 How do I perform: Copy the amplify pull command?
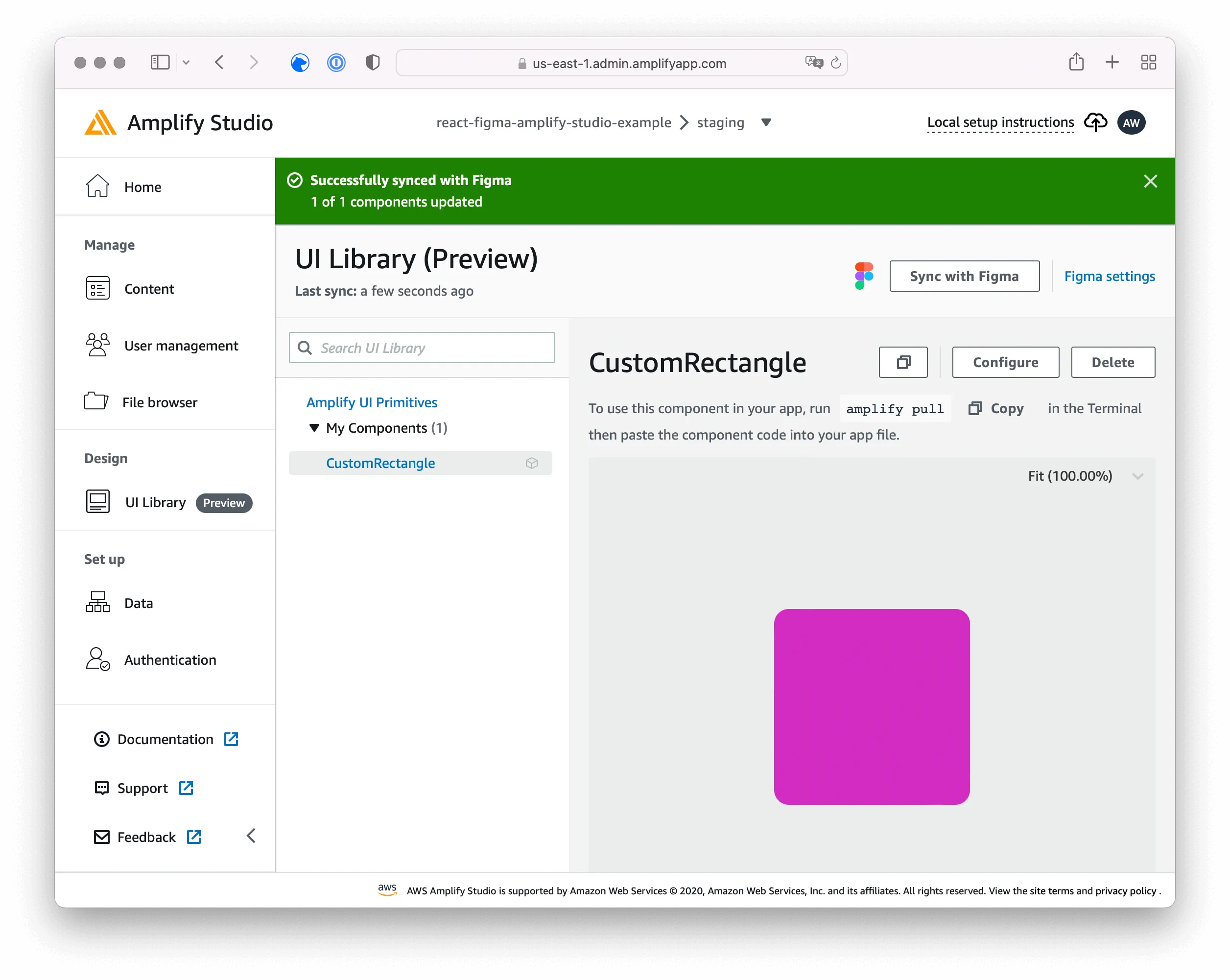click(995, 408)
